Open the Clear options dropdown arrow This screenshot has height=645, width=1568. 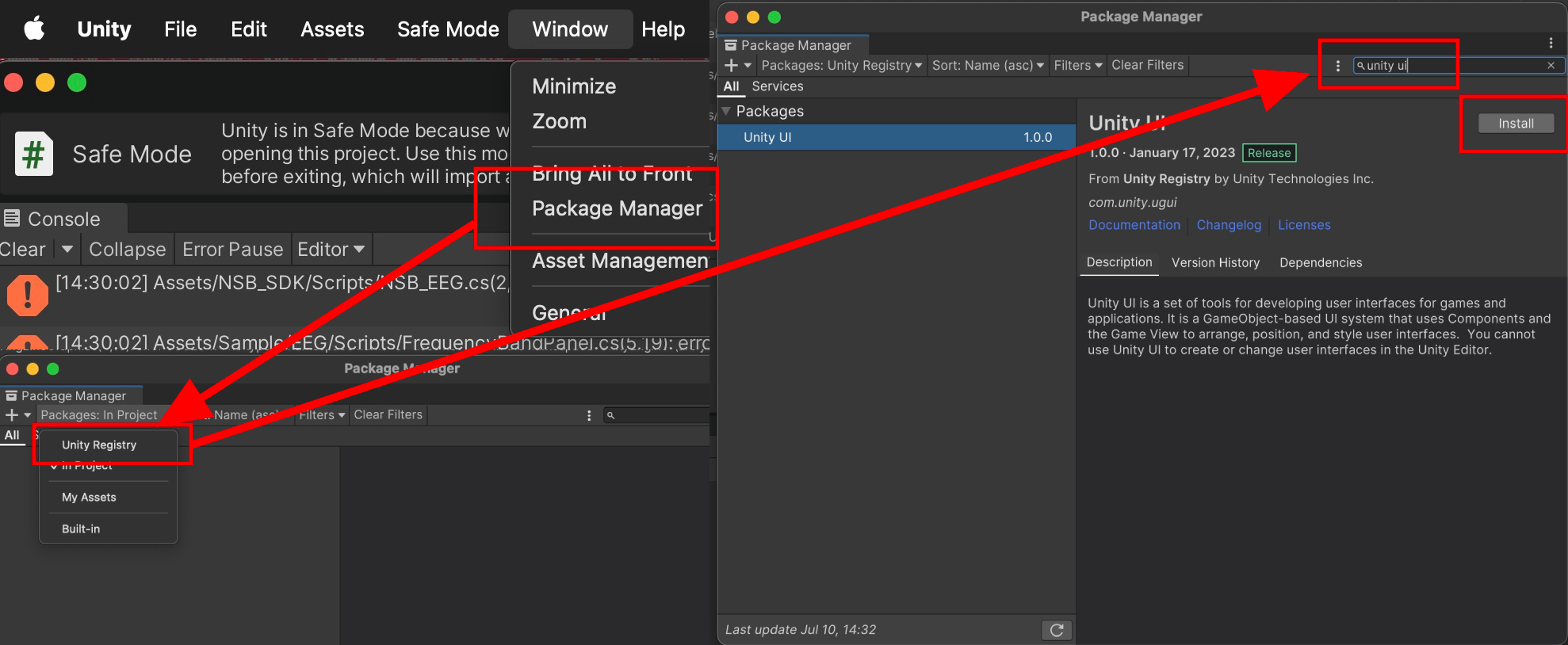pyautogui.click(x=67, y=249)
